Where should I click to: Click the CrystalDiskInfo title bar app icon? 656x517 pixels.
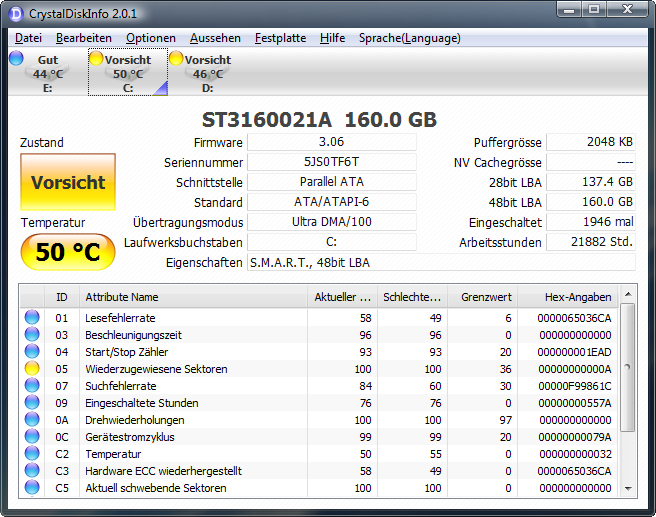pos(16,14)
